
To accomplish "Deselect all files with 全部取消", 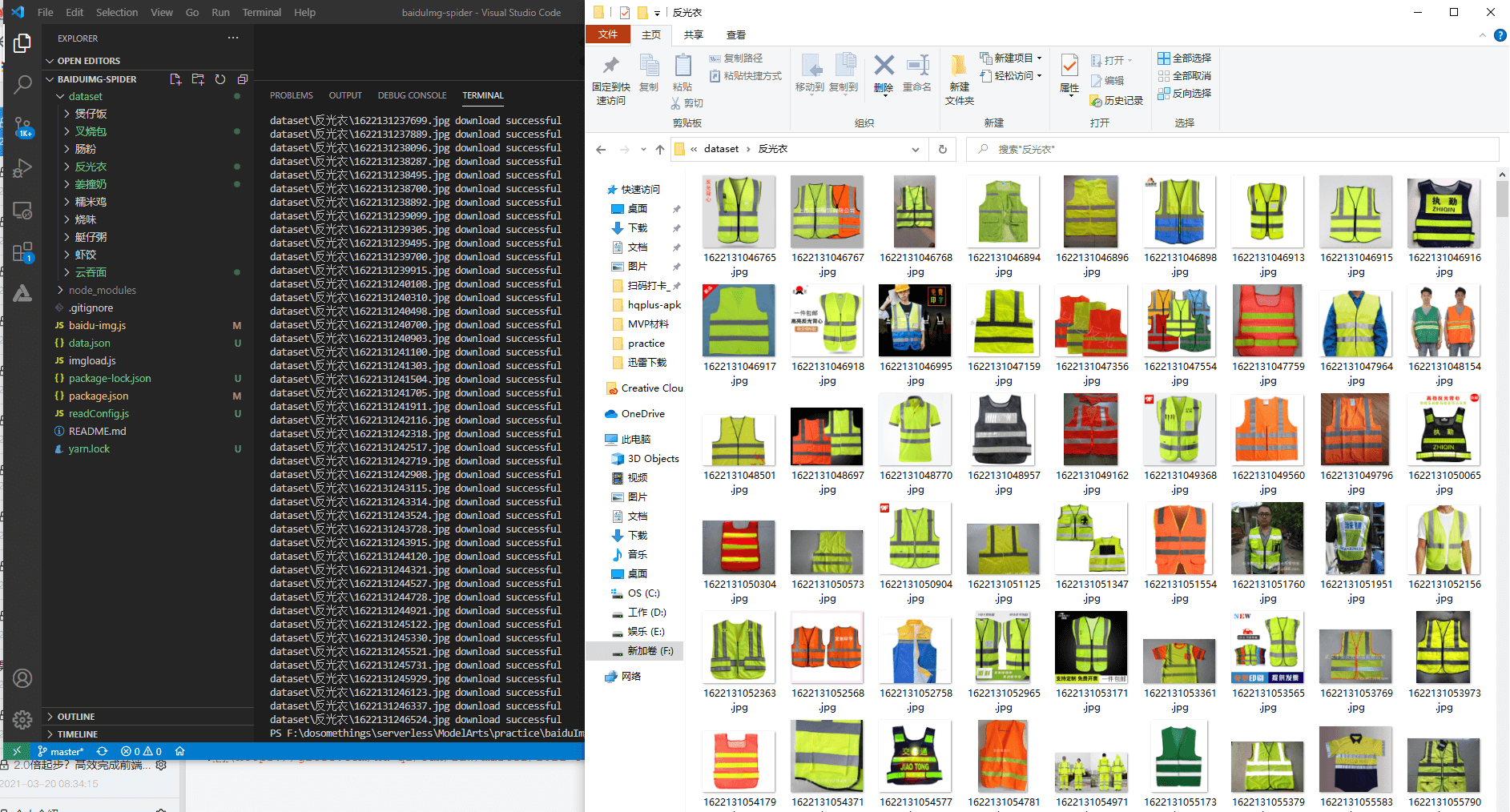I will click(x=1185, y=76).
